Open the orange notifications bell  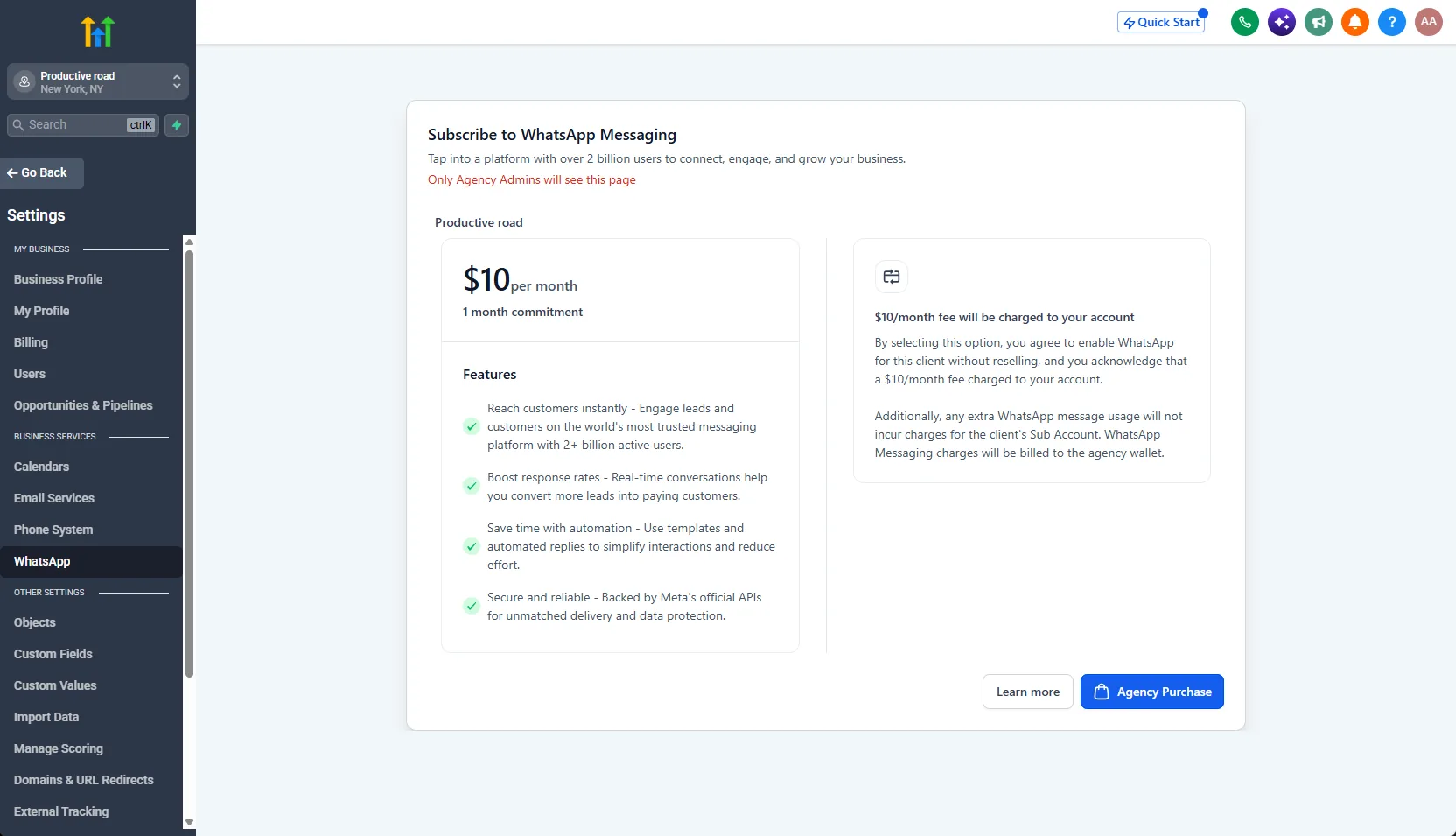tap(1355, 22)
